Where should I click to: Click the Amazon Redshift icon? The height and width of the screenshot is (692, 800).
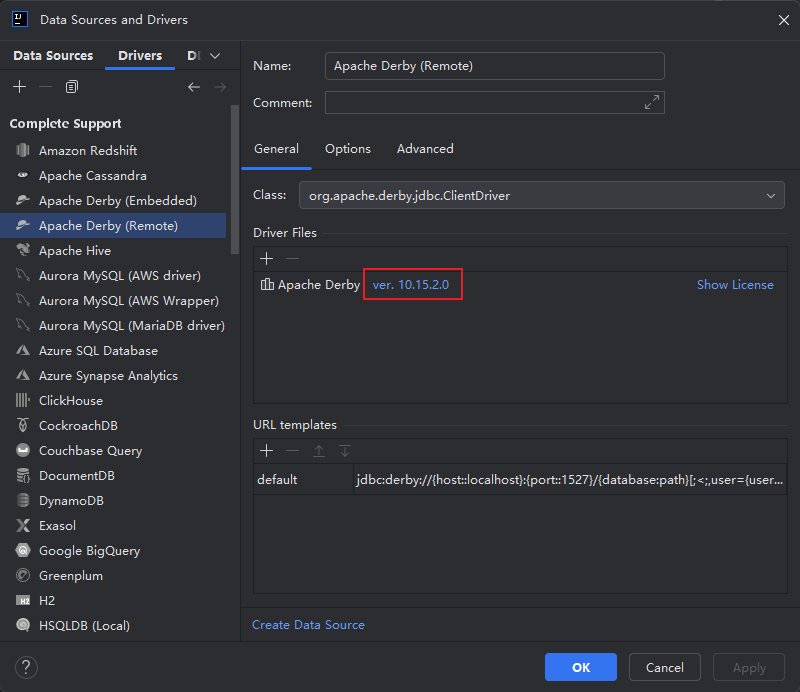23,150
